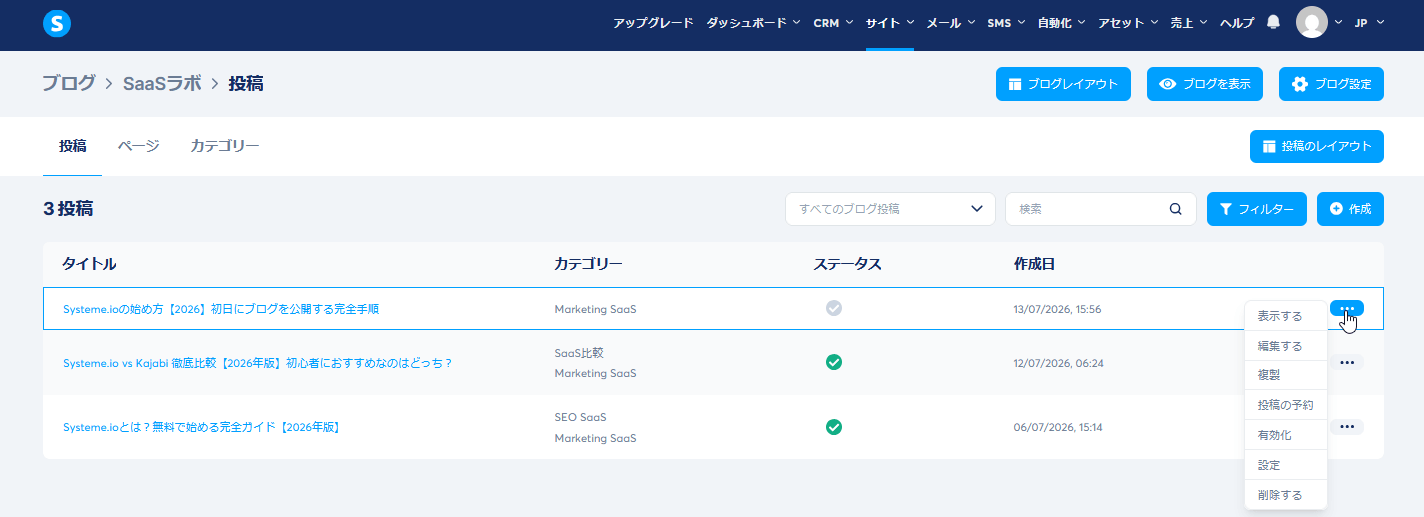The width and height of the screenshot is (1424, 517).
Task: Expand the アセット menu
Action: [x=1128, y=23]
